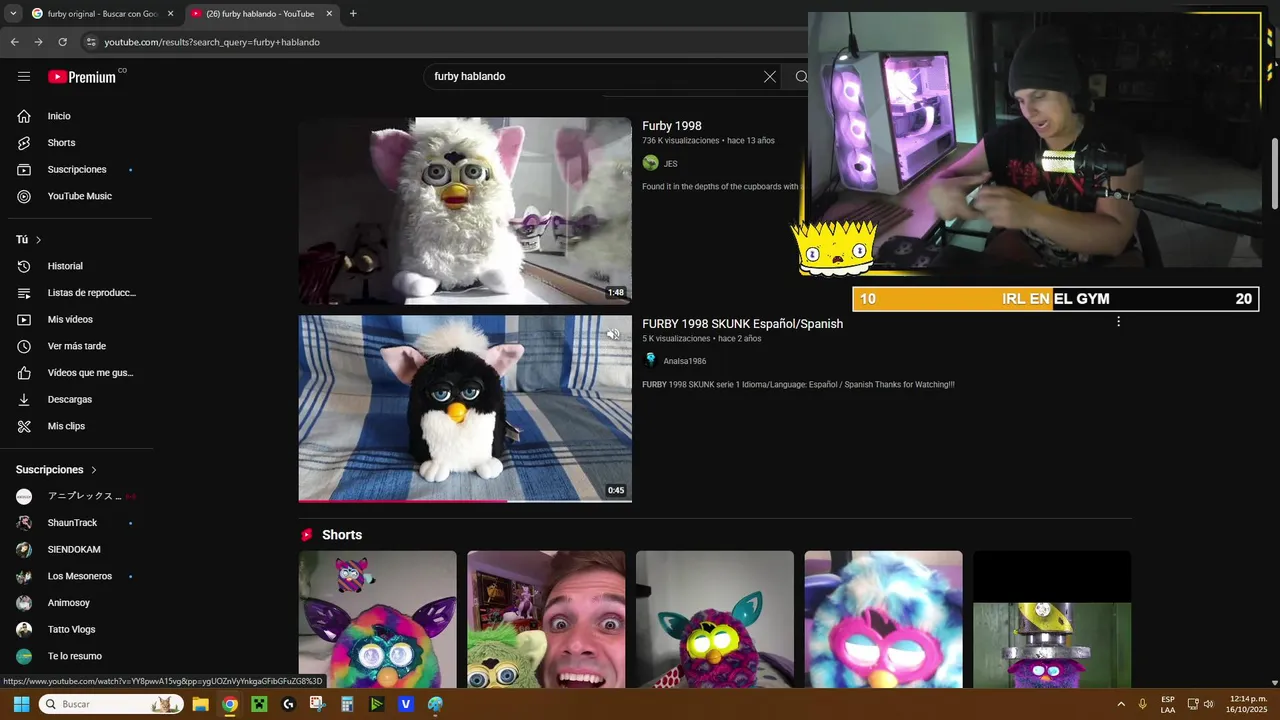
Task: Click the page vertical scrollbar thumb
Action: click(1275, 173)
